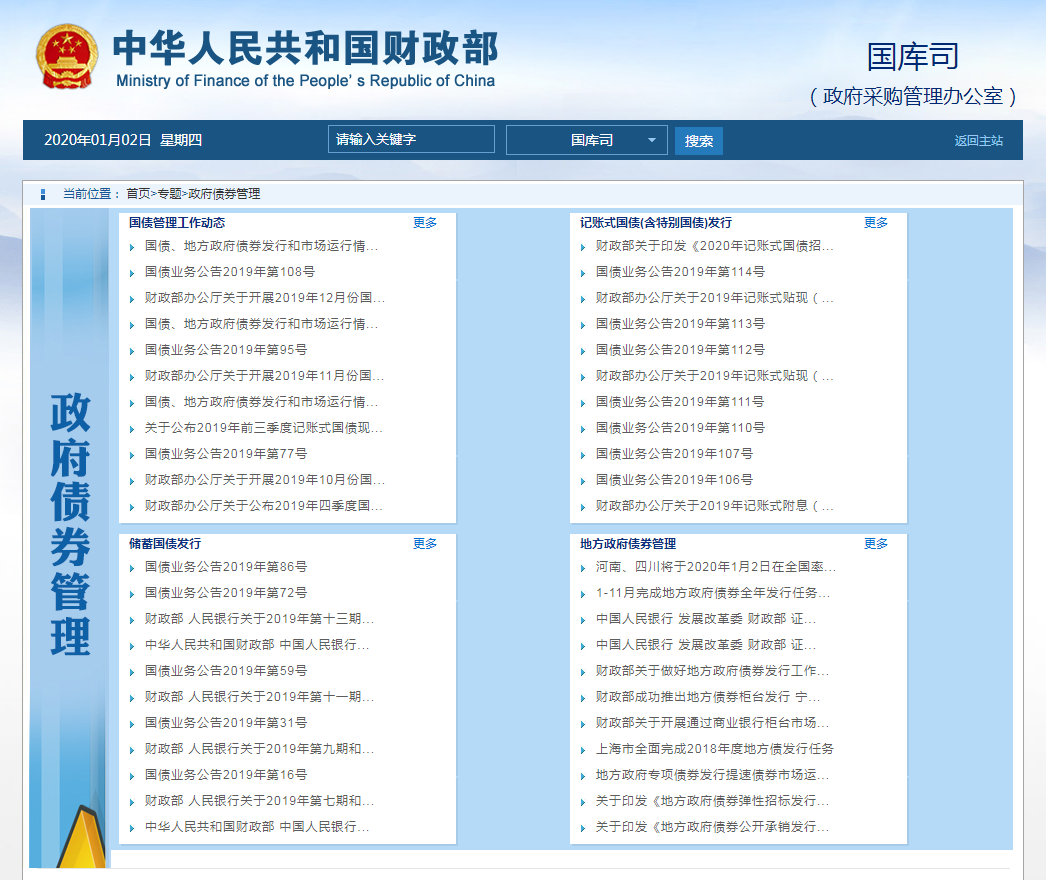Open 更多 for 记账式国债(含特别国债)发行
This screenshot has width=1046, height=880.
click(x=876, y=223)
